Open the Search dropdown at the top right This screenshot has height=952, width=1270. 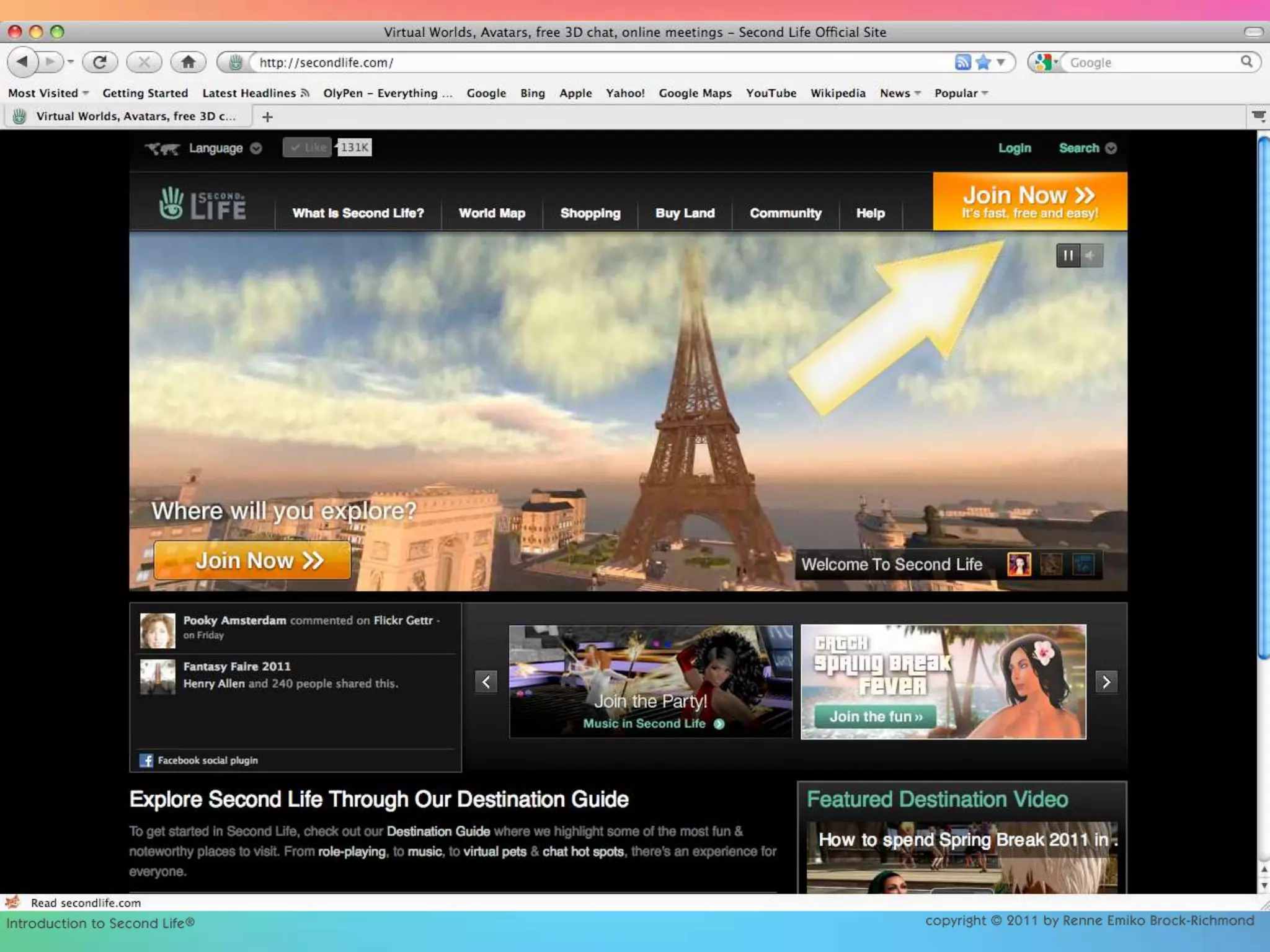pyautogui.click(x=1087, y=148)
